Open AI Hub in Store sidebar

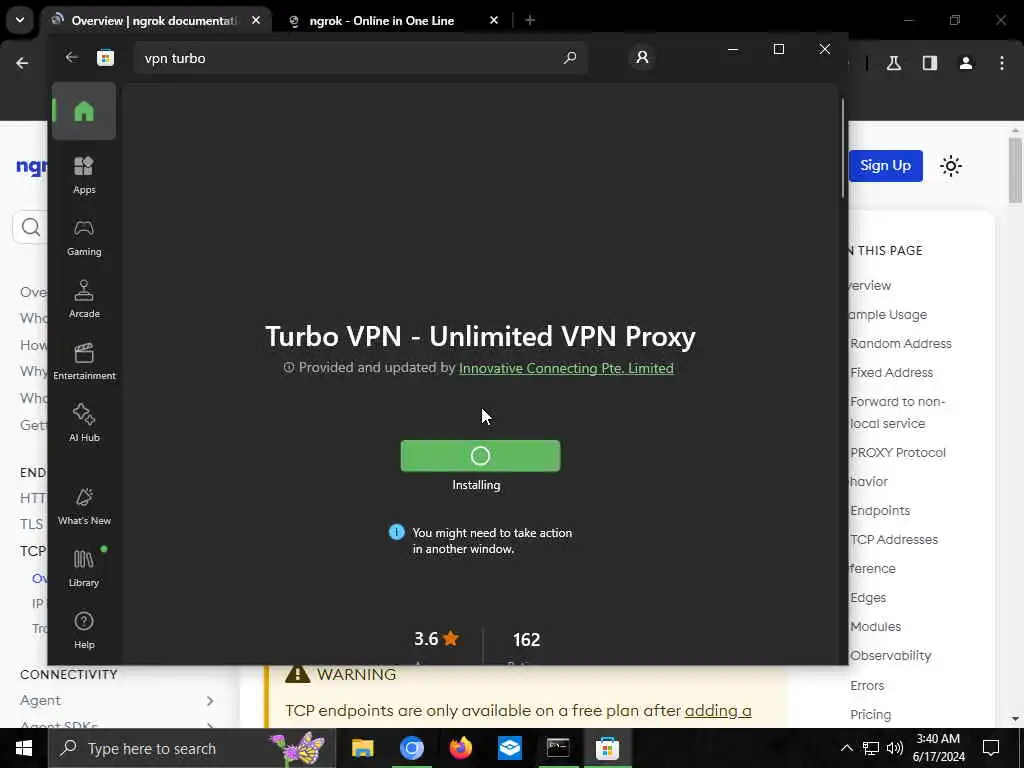[84, 423]
